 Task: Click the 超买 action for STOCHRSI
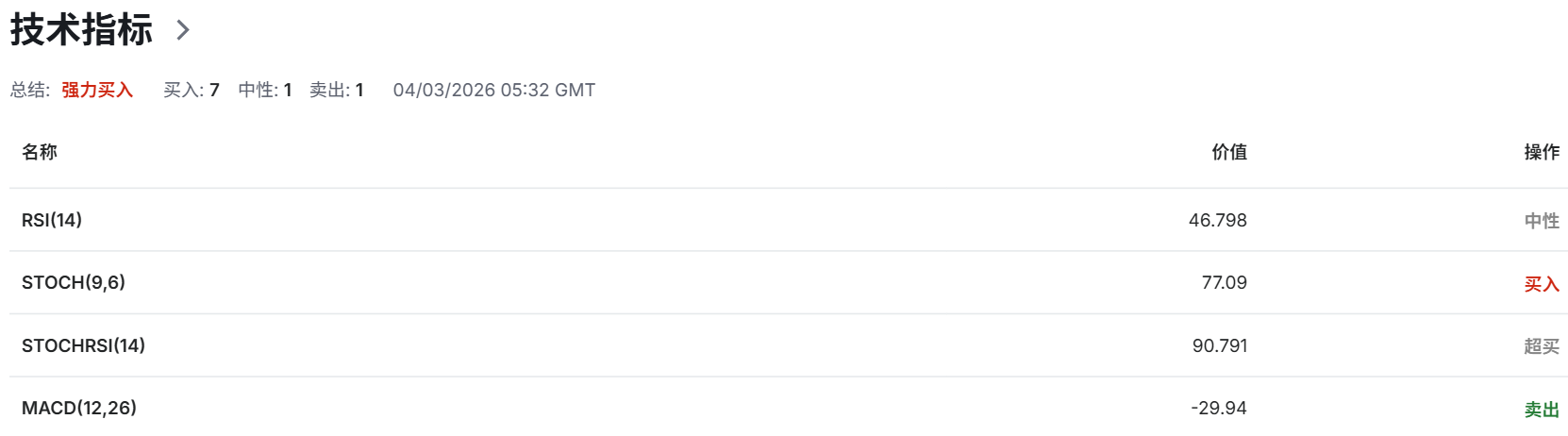pyautogui.click(x=1542, y=346)
